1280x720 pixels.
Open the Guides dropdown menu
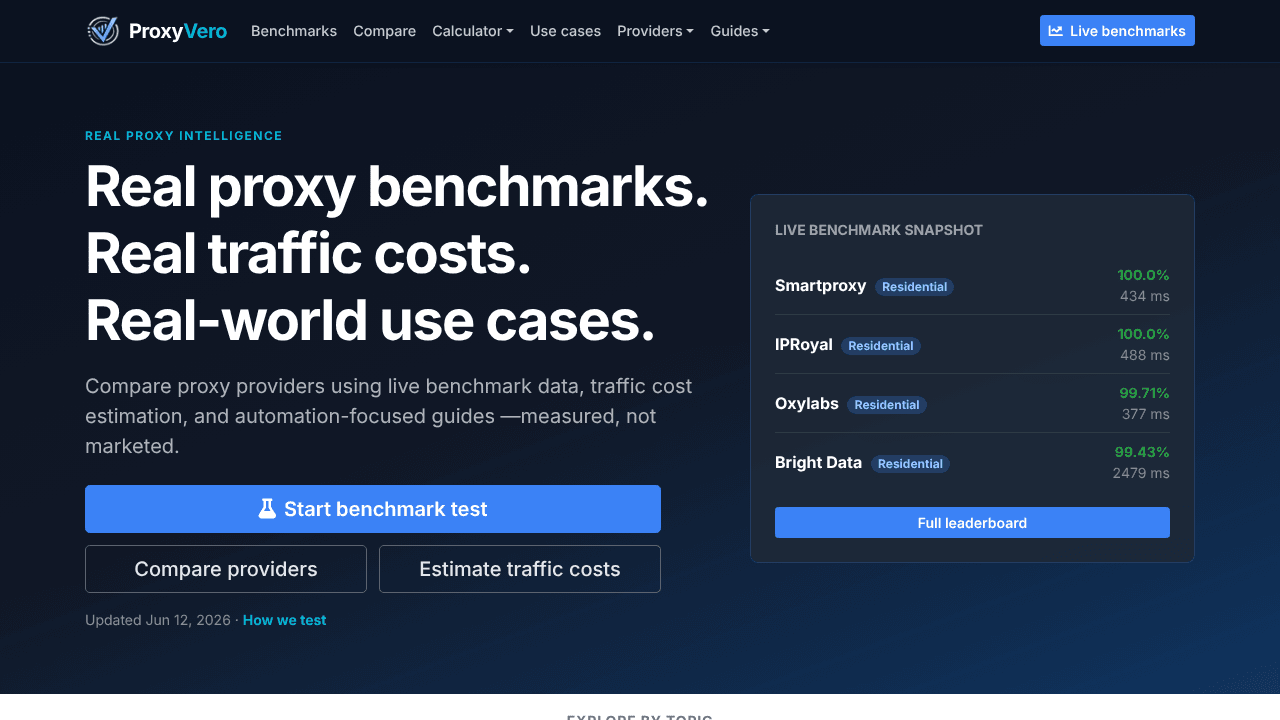[740, 31]
